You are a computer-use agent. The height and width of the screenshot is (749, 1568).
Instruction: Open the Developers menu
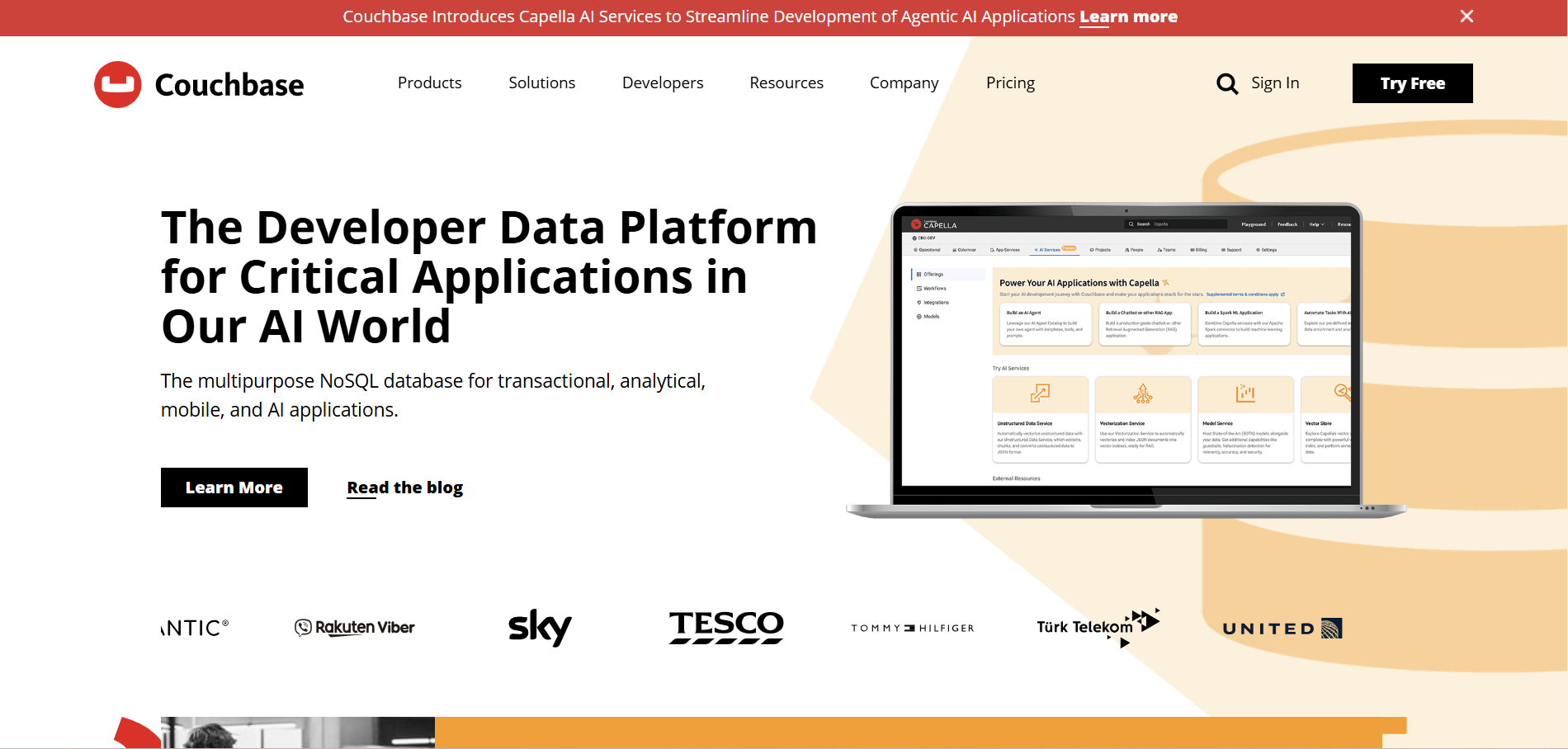coord(663,82)
